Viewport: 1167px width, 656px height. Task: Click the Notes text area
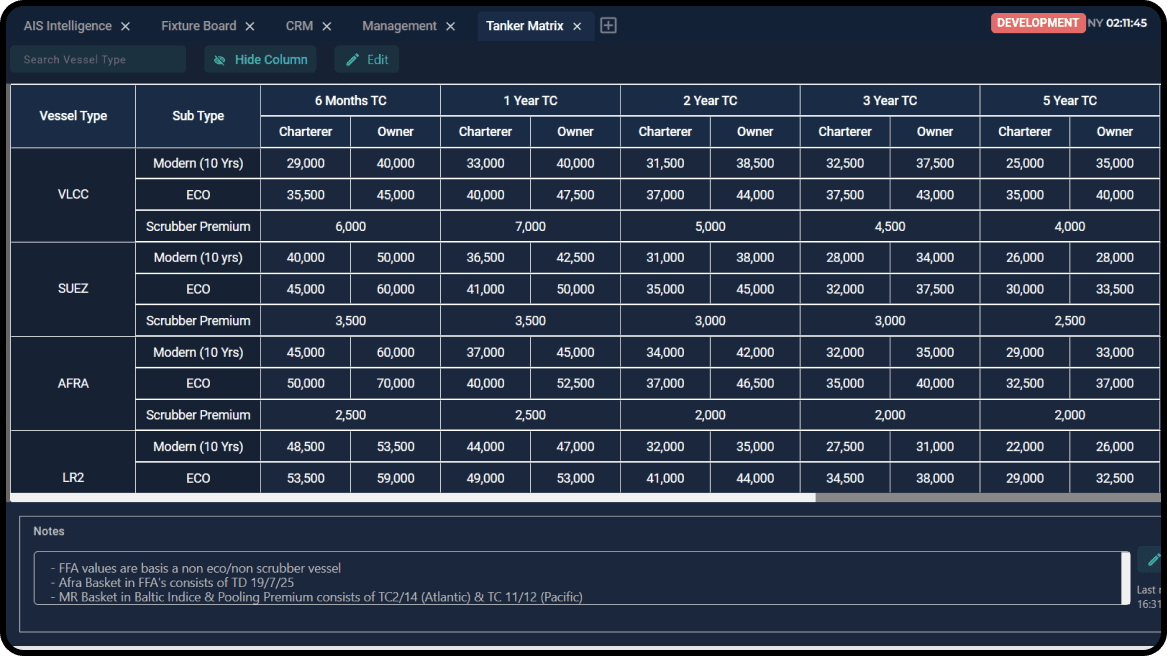(578, 578)
